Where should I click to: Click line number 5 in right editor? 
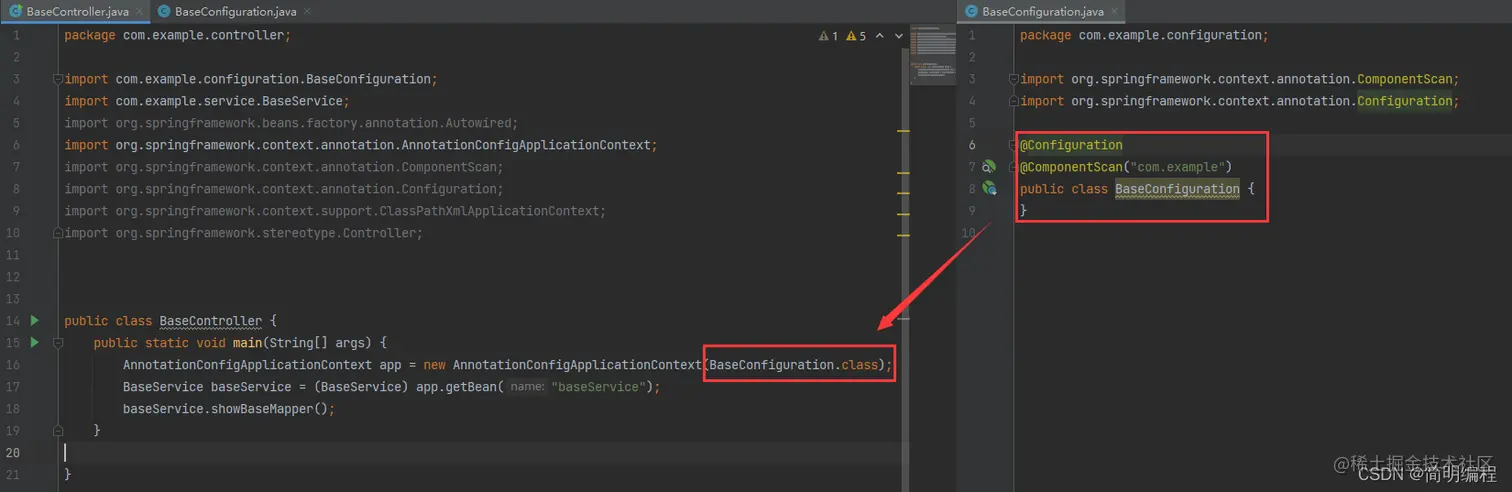tap(971, 123)
